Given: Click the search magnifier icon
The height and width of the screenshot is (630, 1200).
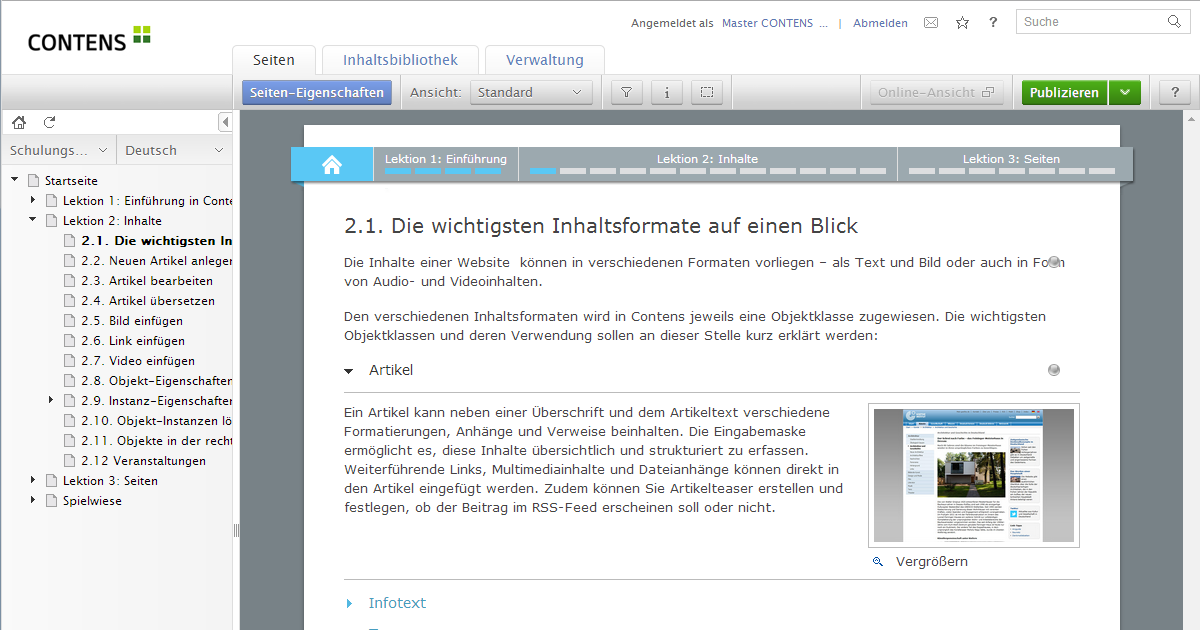Looking at the screenshot, I should click(1174, 22).
